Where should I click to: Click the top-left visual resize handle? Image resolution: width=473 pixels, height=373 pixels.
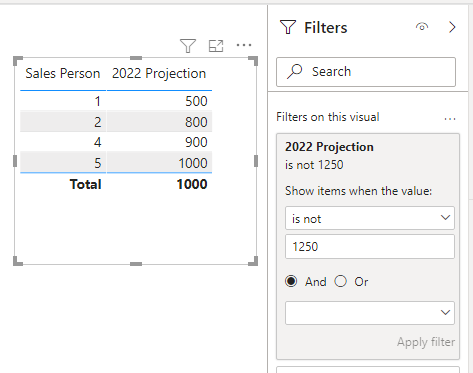pyautogui.click(x=18, y=61)
